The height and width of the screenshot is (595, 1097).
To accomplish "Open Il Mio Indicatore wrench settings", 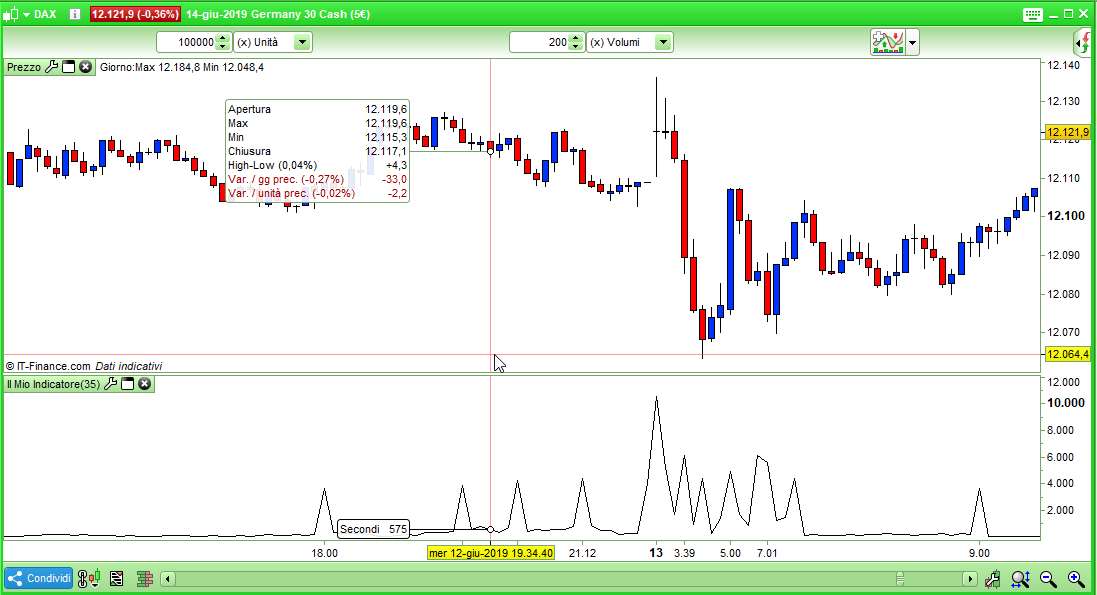I will pos(110,384).
